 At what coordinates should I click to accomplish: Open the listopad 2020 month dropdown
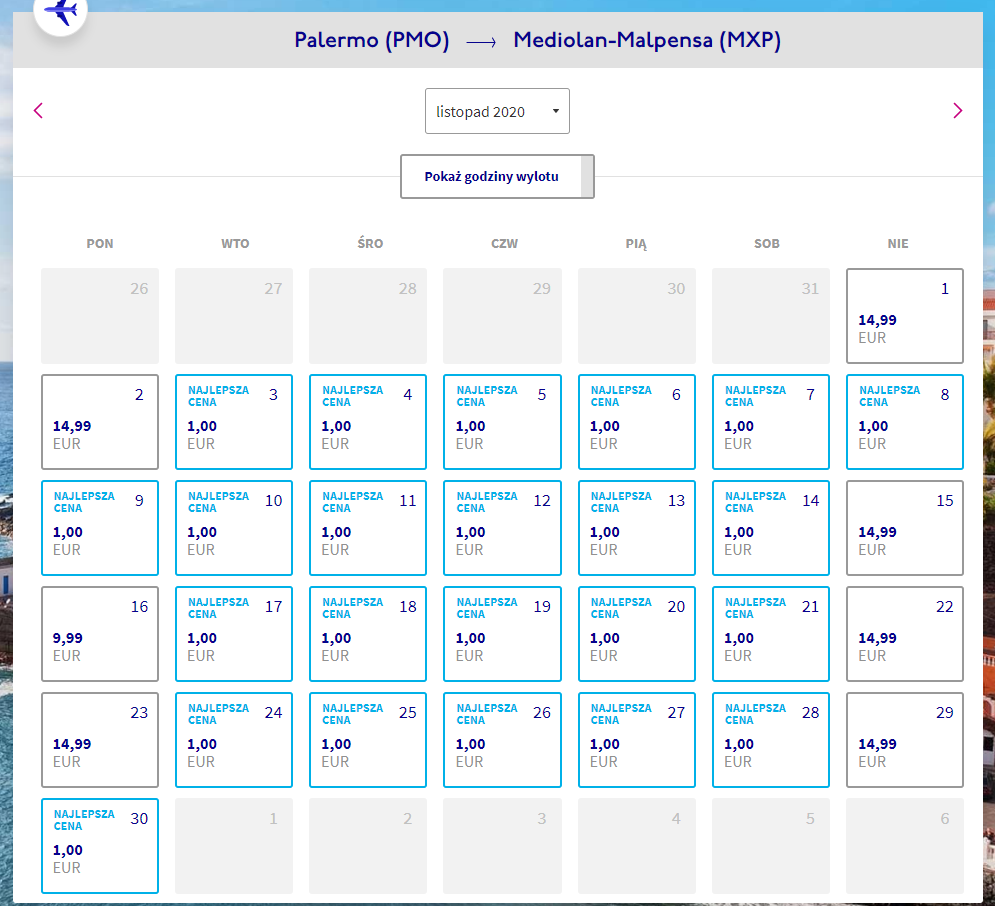click(x=497, y=111)
